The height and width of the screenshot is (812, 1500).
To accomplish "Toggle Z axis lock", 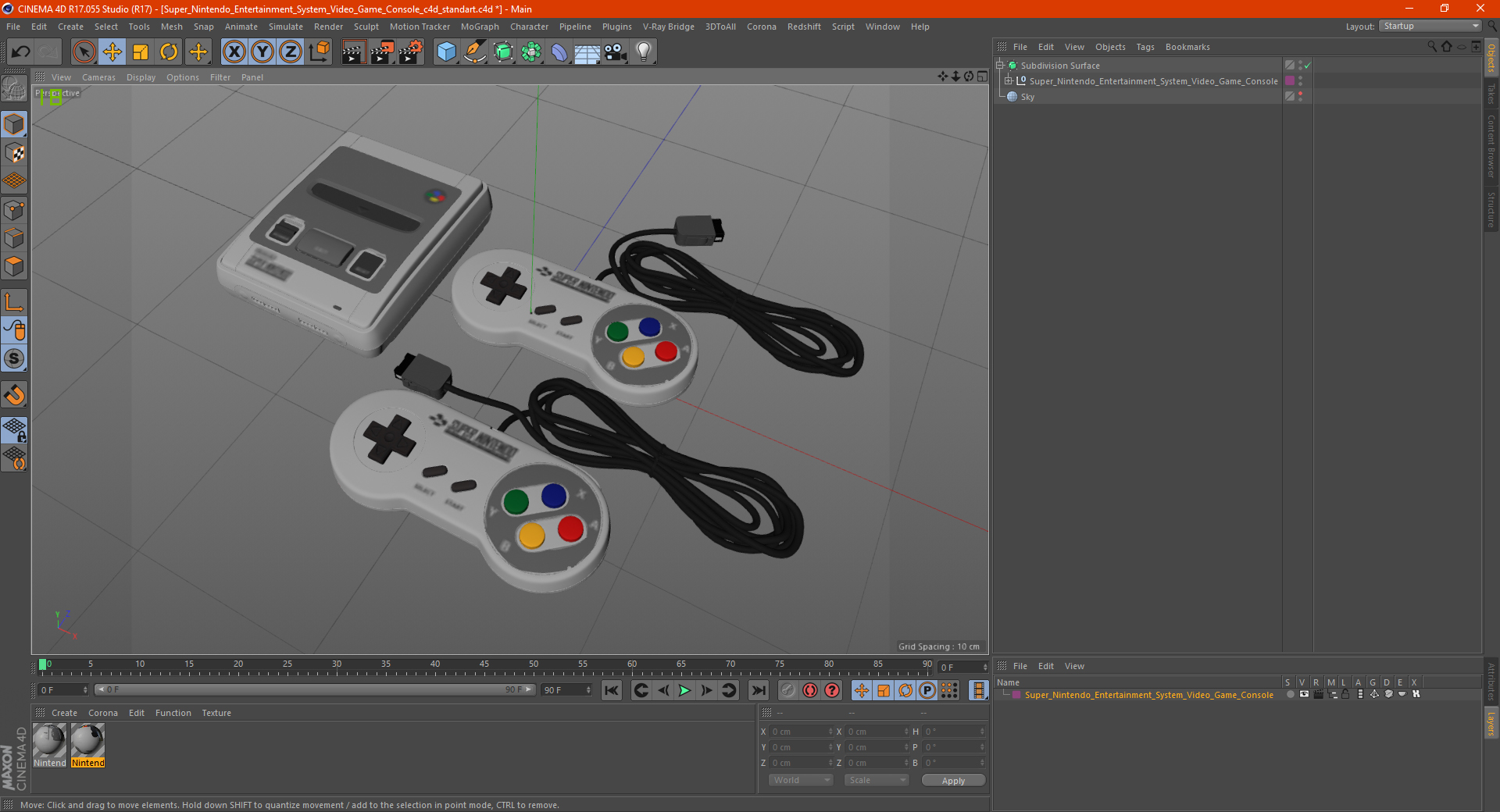I will [x=291, y=52].
